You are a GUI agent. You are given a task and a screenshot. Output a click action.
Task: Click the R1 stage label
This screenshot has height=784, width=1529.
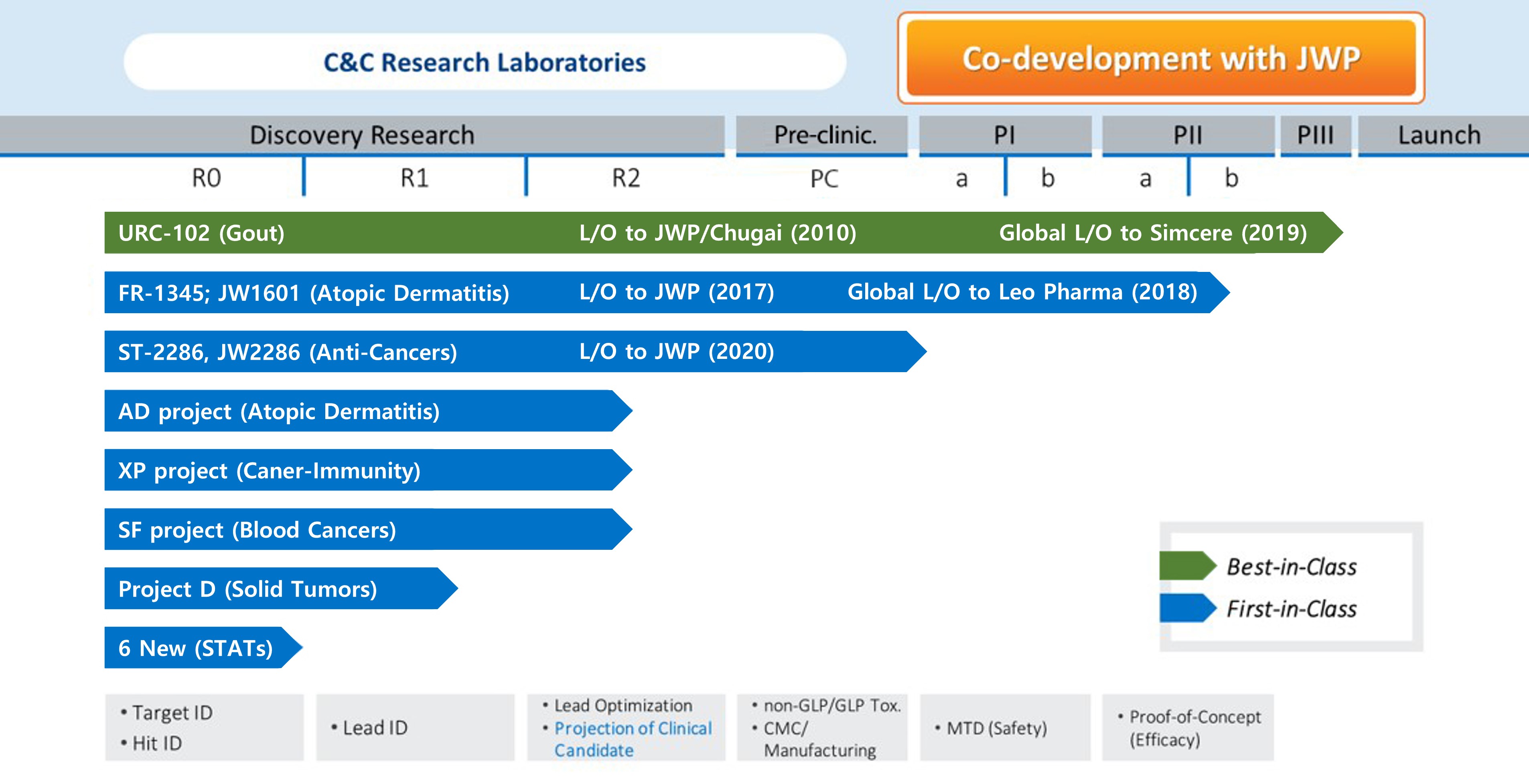click(x=414, y=178)
